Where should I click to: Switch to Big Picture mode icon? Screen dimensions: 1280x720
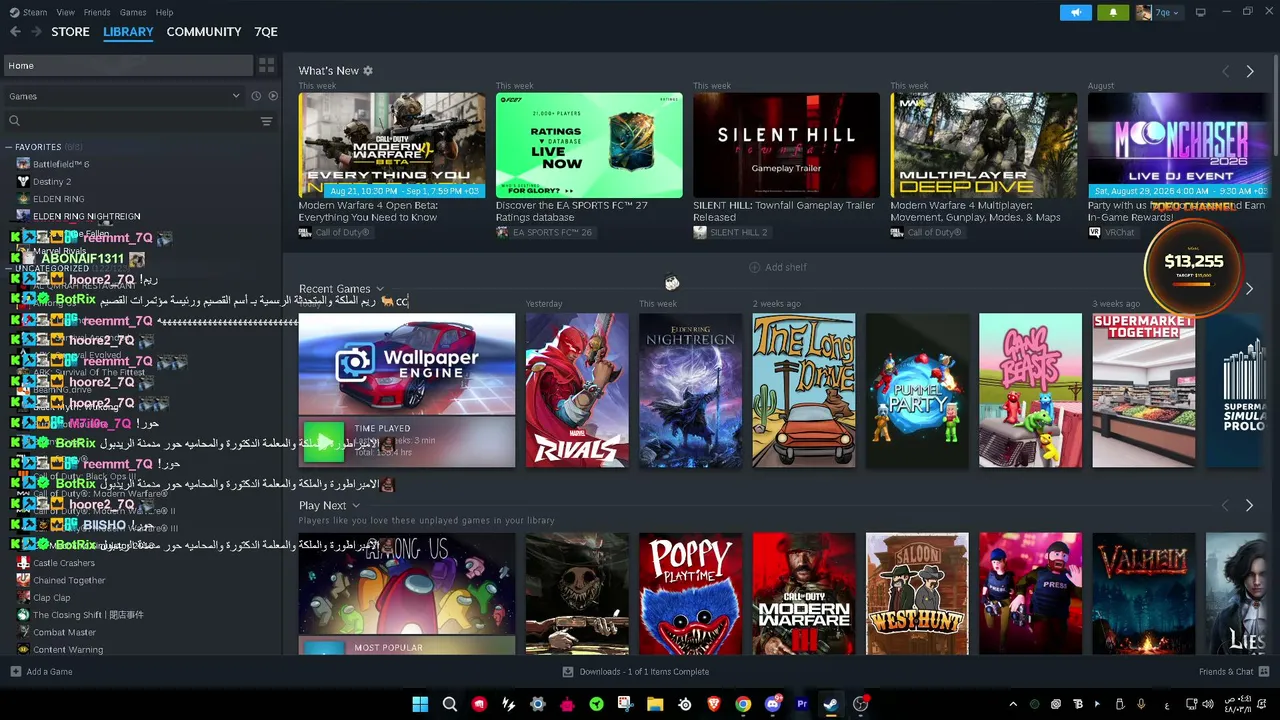point(1200,12)
